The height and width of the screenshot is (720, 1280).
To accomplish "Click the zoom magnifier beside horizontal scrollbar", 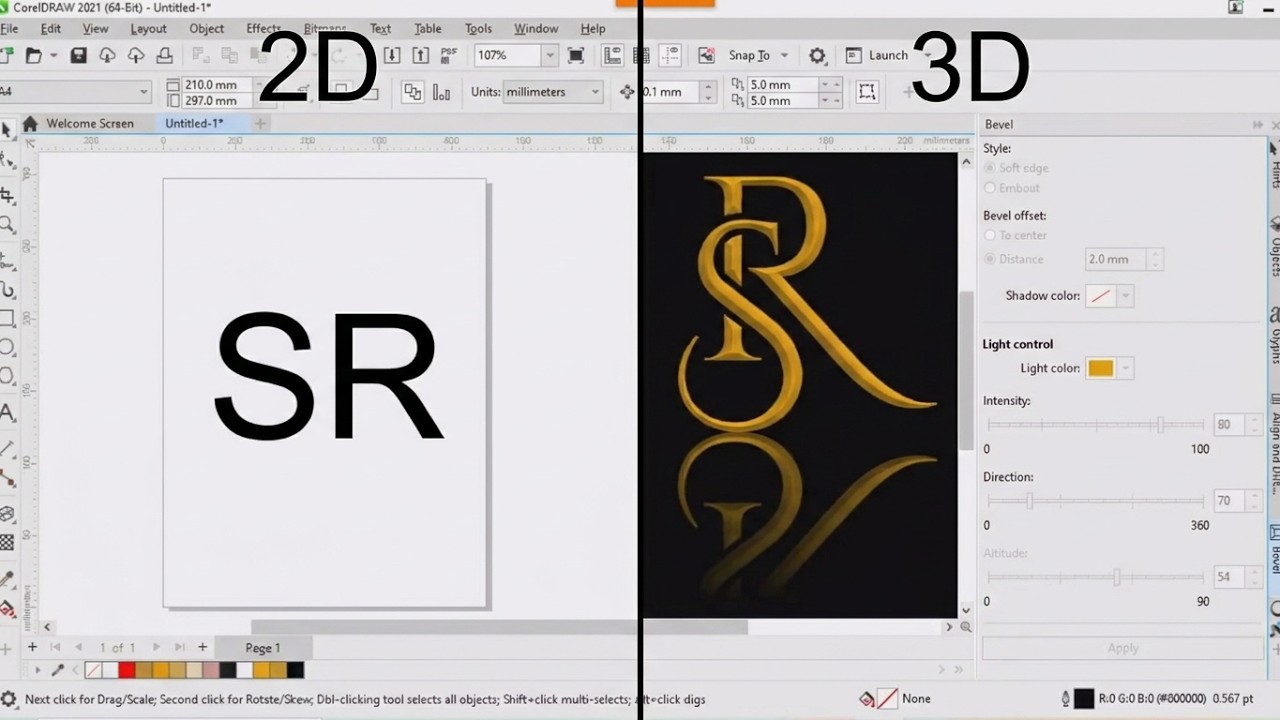I will tap(966, 627).
